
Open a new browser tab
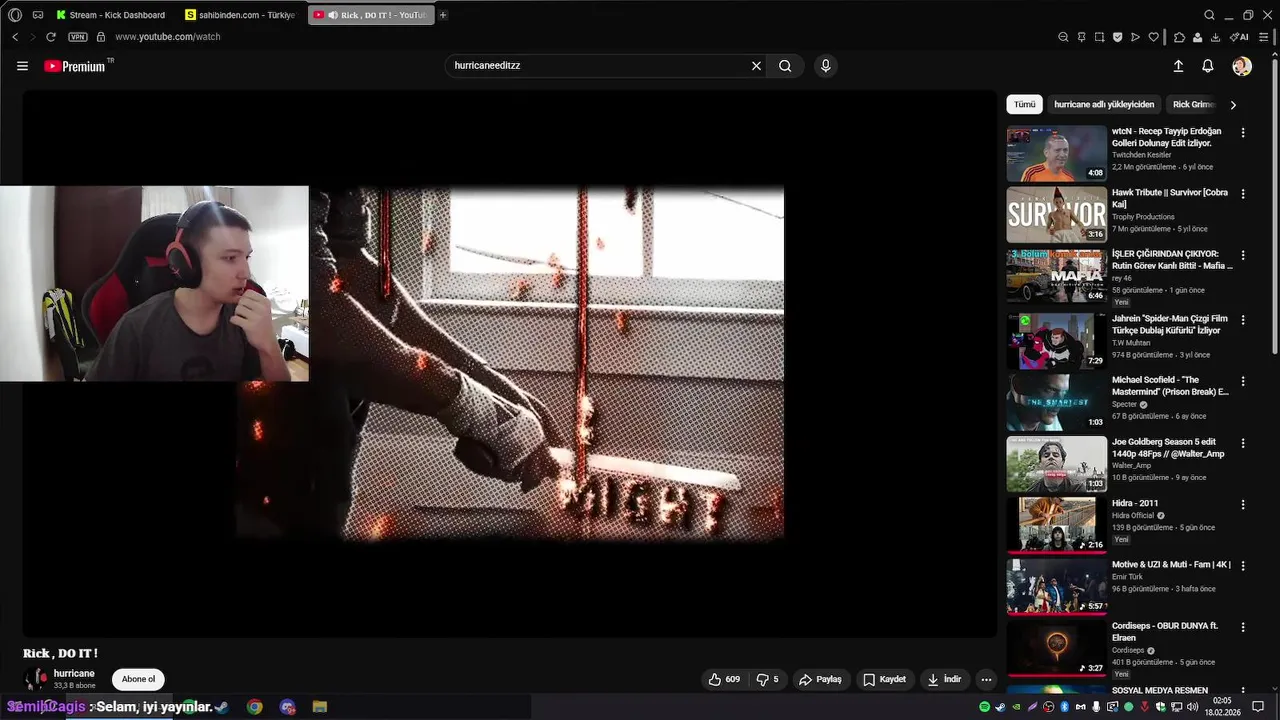[x=443, y=15]
